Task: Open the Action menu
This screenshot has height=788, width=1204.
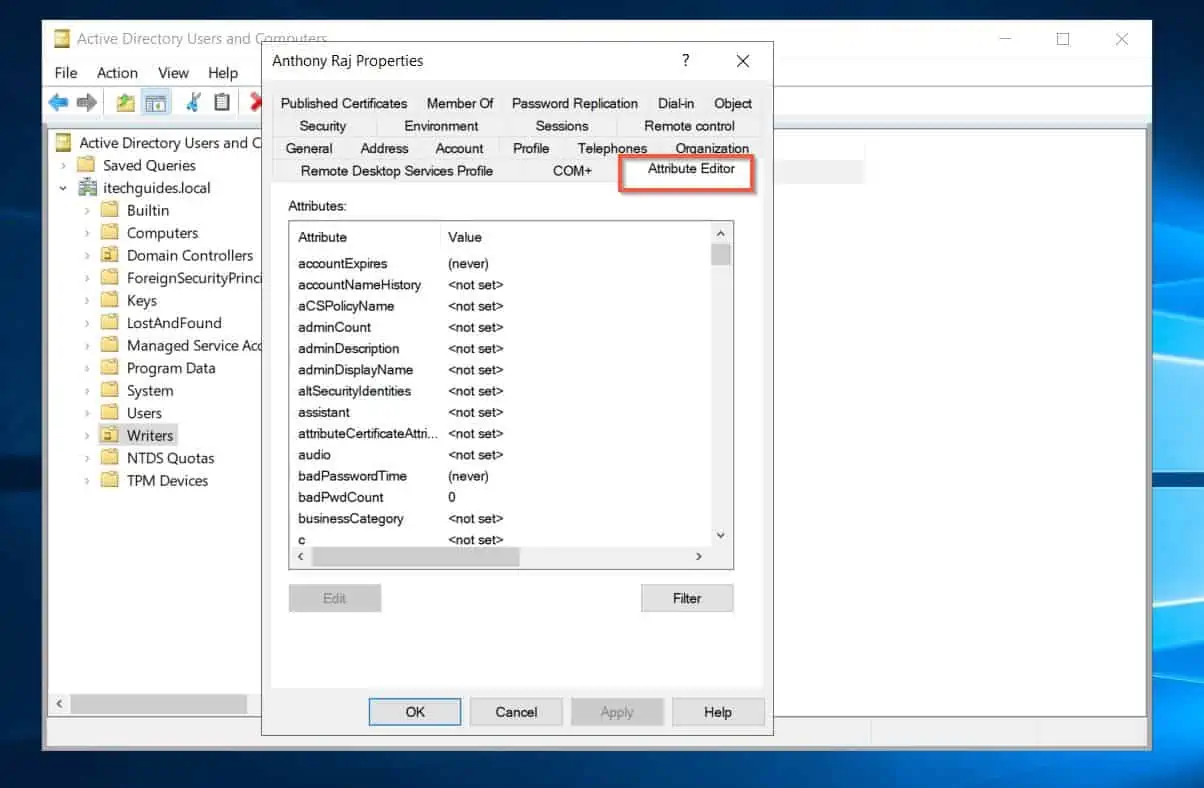Action: pos(117,73)
